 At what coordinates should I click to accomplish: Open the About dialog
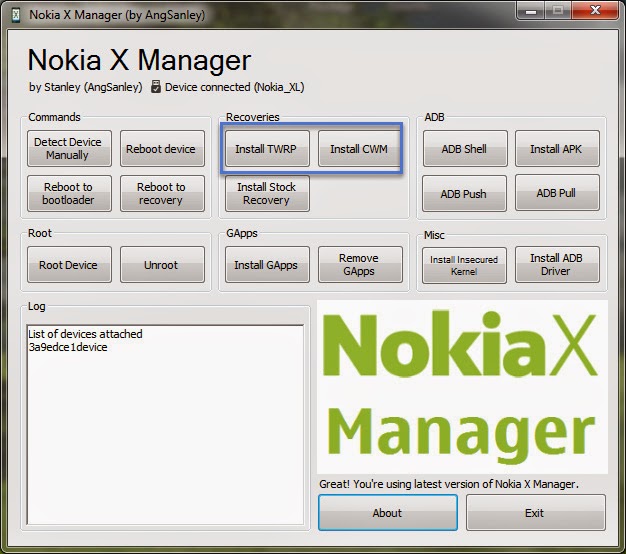pyautogui.click(x=388, y=512)
